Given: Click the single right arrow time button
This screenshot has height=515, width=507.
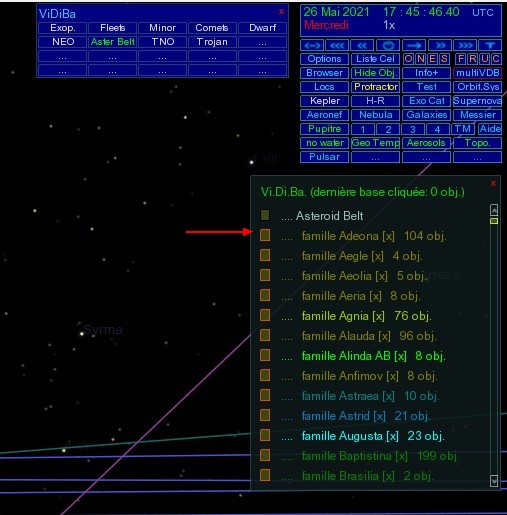Looking at the screenshot, I should (x=414, y=45).
